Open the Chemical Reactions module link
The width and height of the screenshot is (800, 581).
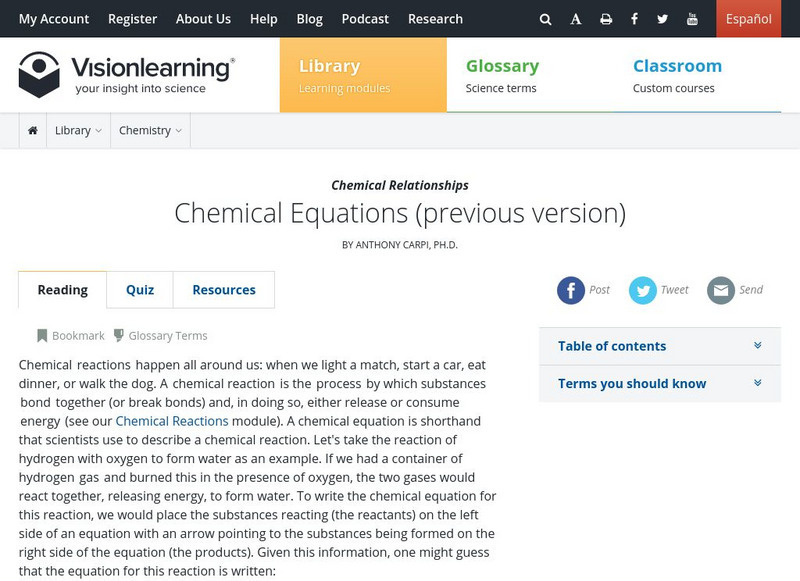click(x=172, y=421)
